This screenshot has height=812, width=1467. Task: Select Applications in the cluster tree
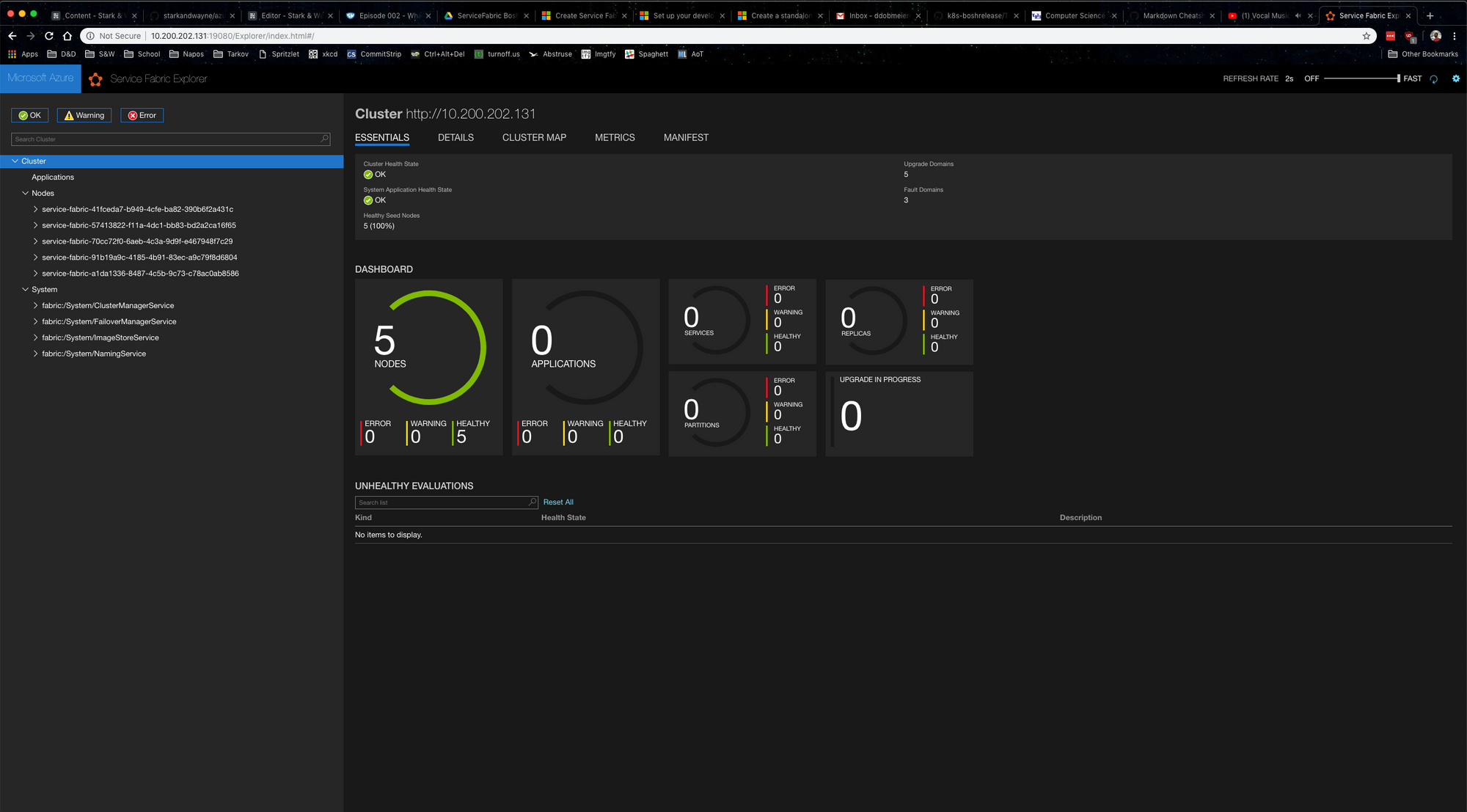(53, 178)
